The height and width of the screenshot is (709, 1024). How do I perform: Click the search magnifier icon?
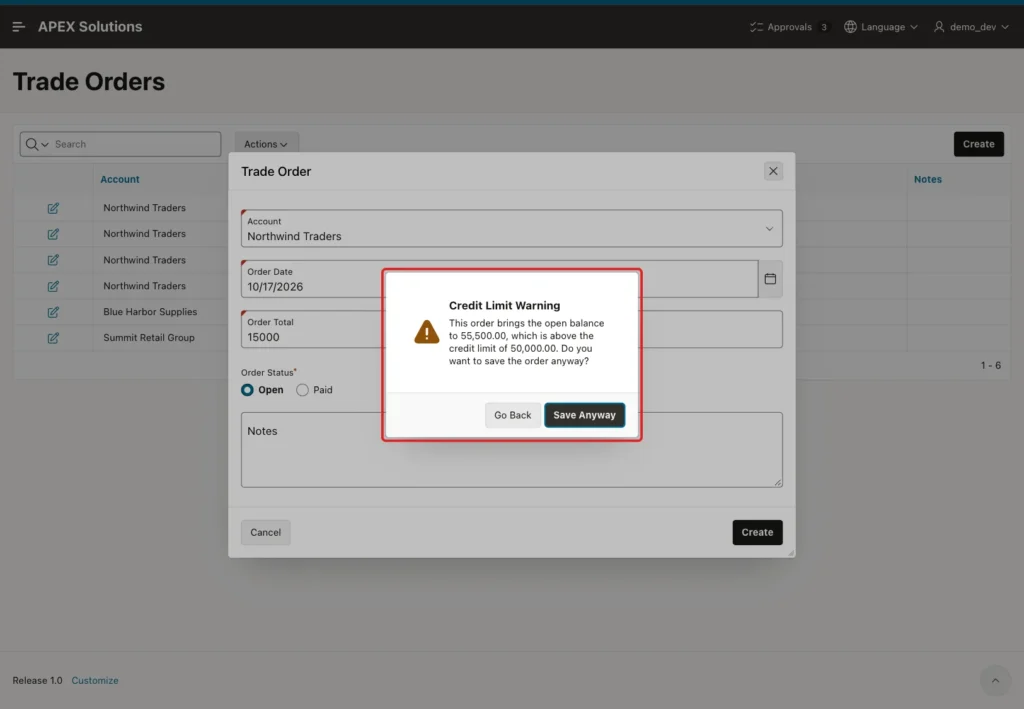click(31, 144)
